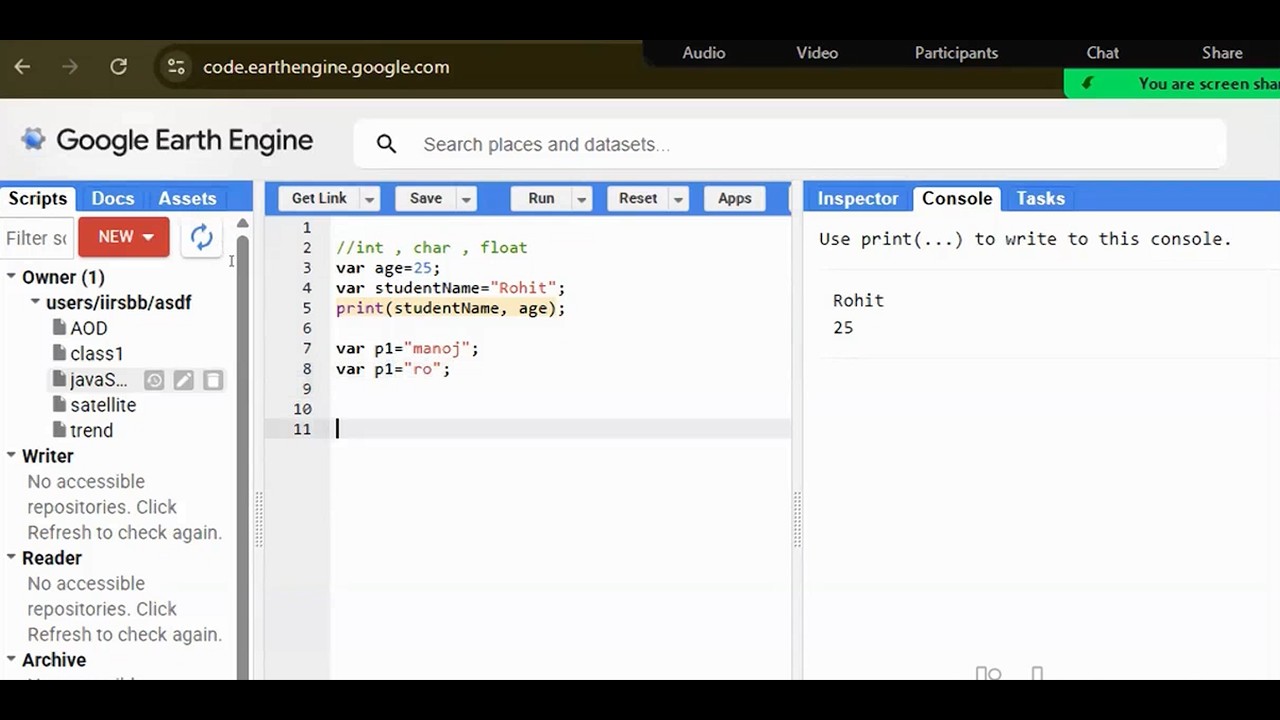Viewport: 1280px width, 720px height.
Task: Show revision history for javaS script
Action: pyautogui.click(x=154, y=380)
